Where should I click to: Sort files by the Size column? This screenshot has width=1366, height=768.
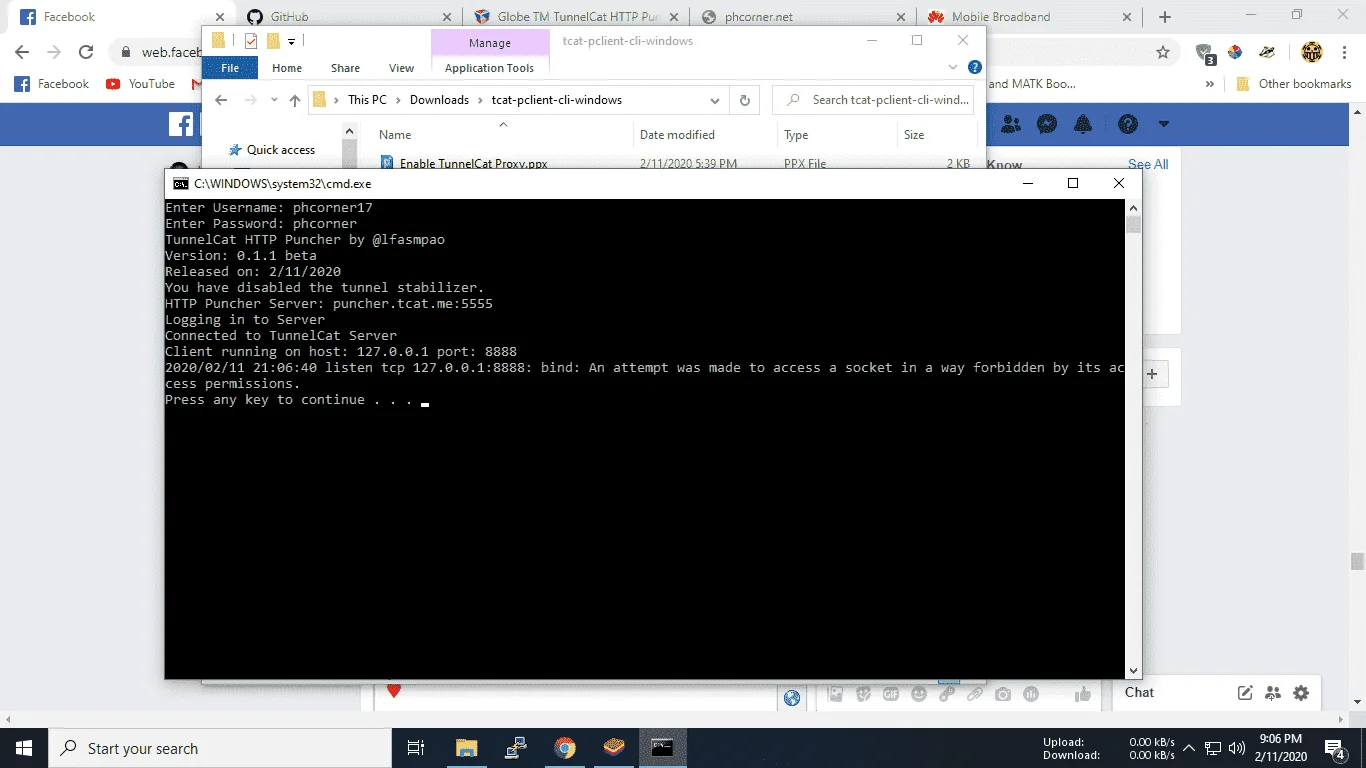914,135
